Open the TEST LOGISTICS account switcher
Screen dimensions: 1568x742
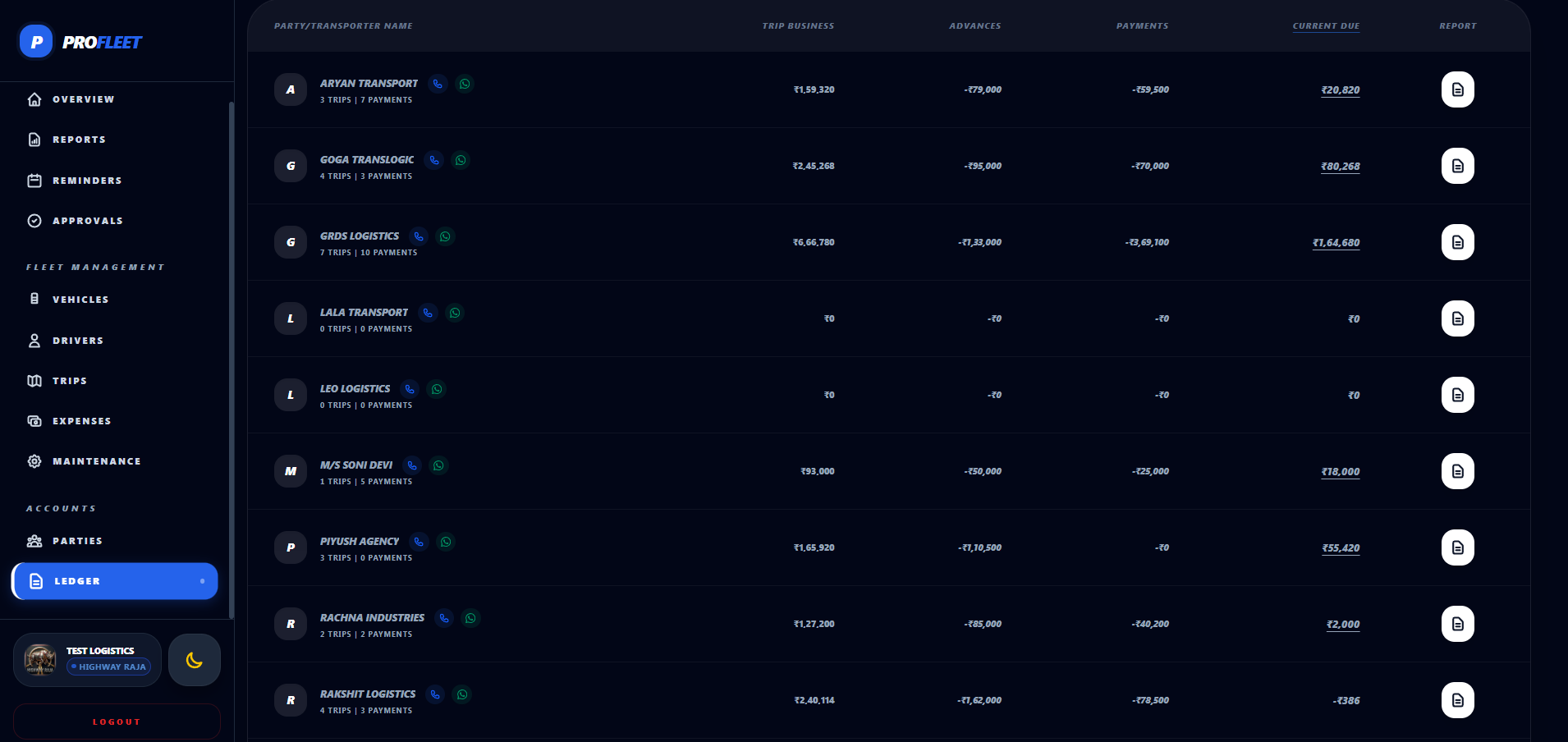pyautogui.click(x=87, y=659)
